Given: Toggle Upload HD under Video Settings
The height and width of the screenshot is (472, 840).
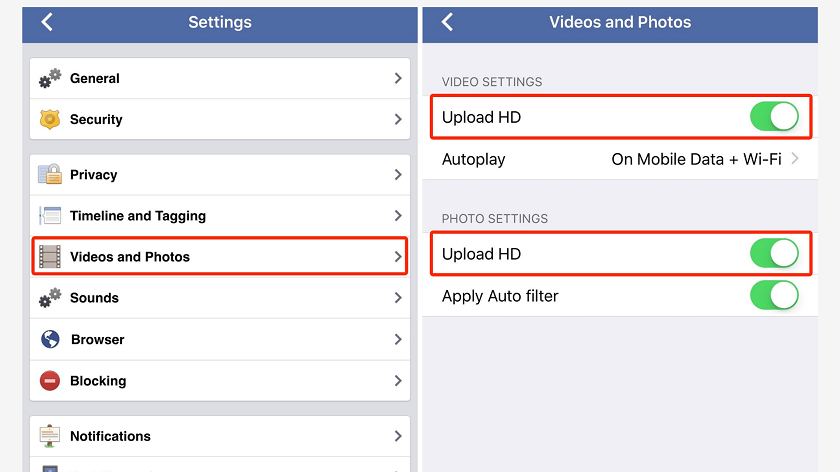Looking at the screenshot, I should pyautogui.click(x=774, y=117).
